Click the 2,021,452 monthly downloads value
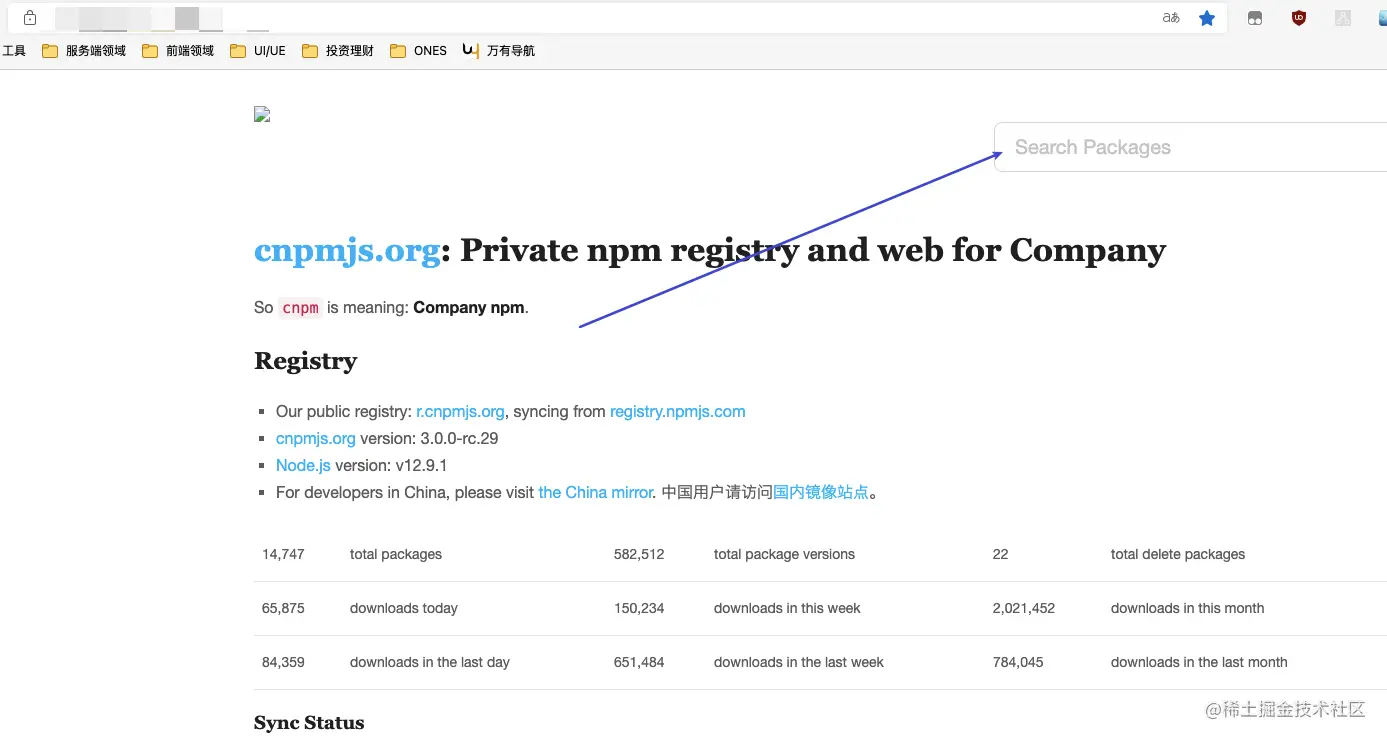 [x=1024, y=608]
